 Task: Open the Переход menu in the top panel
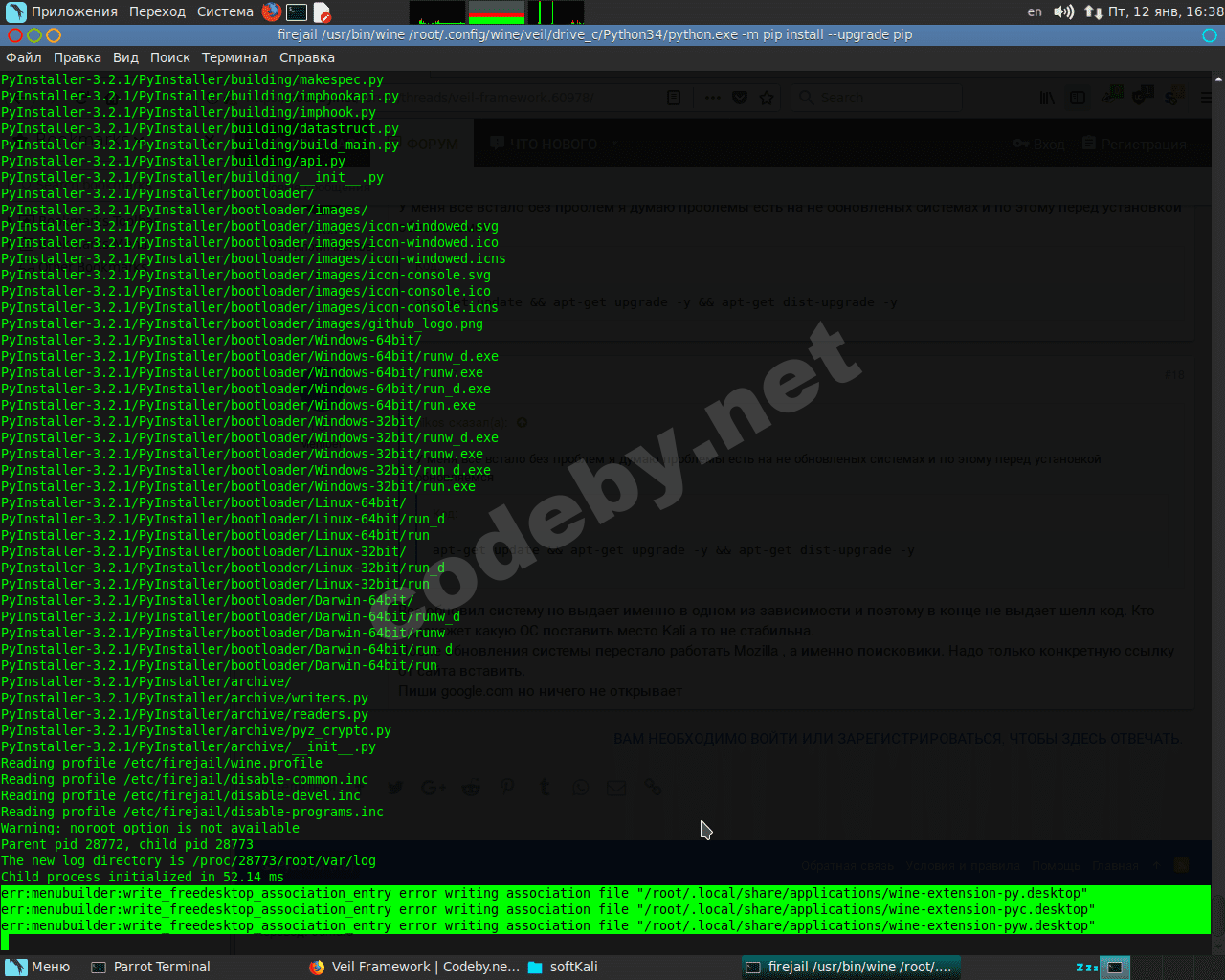pyautogui.click(x=157, y=11)
